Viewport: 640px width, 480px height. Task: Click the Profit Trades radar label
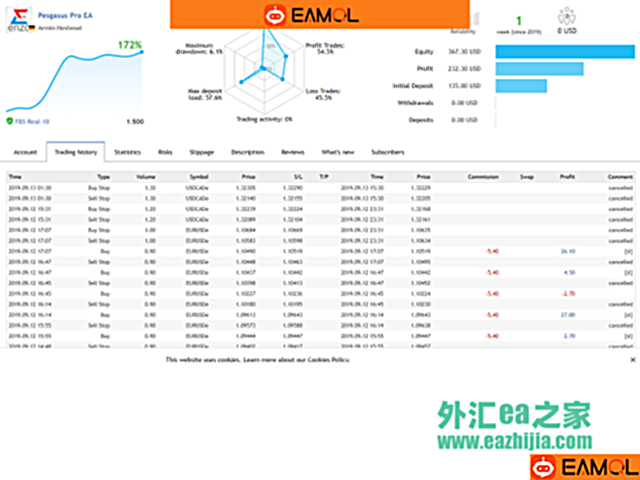coord(325,49)
